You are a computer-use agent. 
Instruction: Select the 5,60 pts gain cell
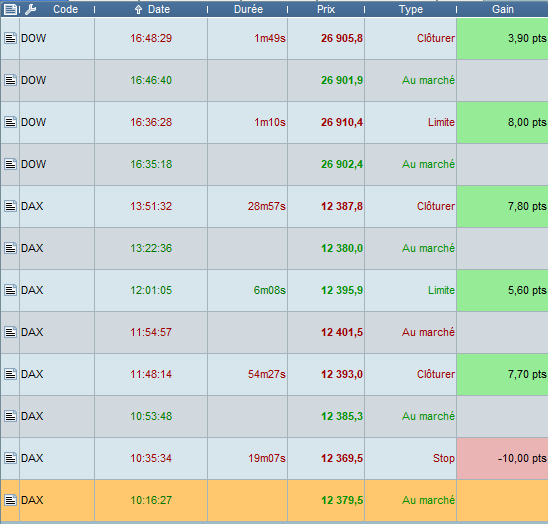click(x=502, y=290)
